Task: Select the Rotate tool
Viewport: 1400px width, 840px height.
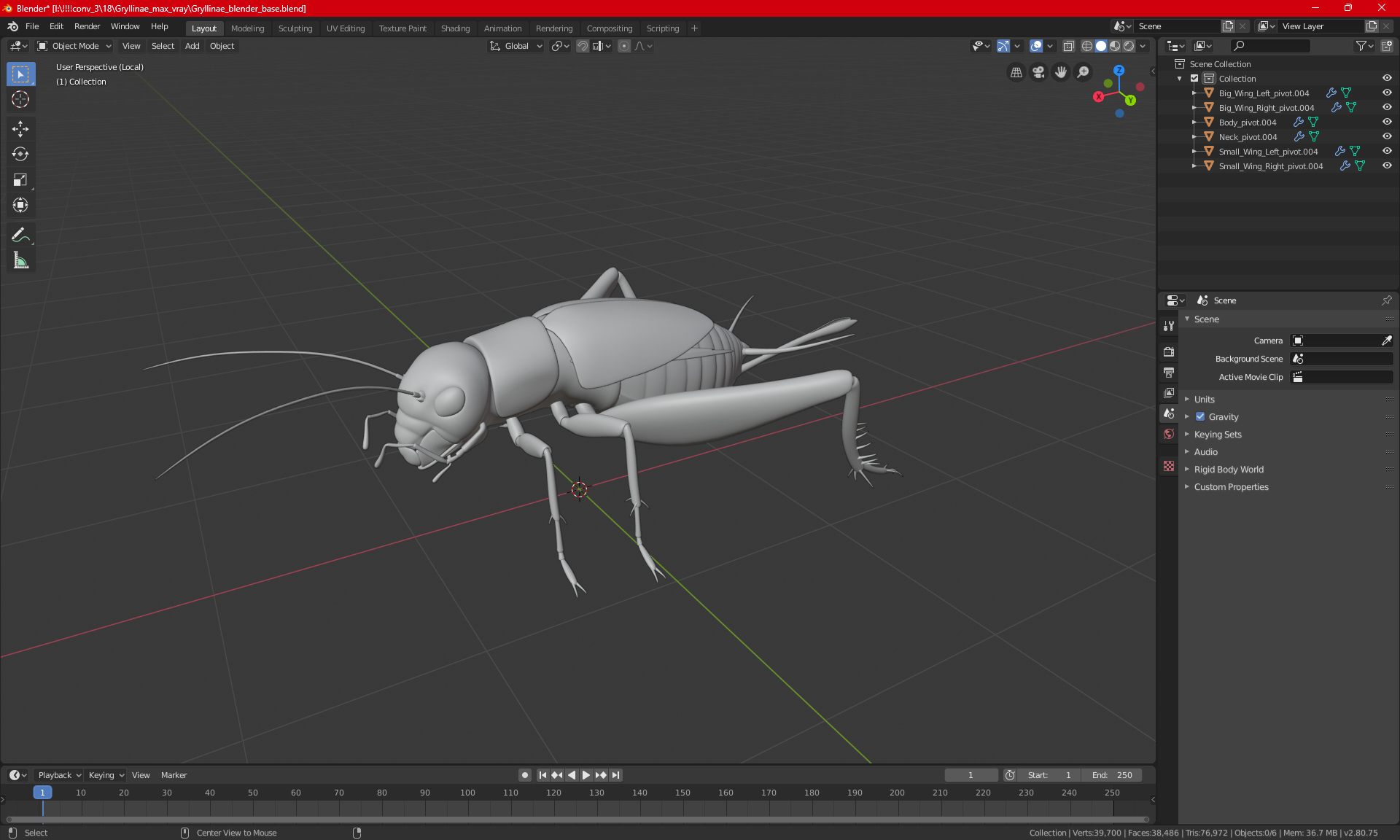Action: point(20,154)
